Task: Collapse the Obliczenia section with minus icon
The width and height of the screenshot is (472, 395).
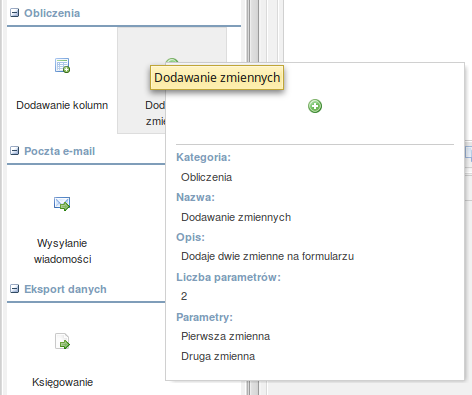Action: pos(14,13)
